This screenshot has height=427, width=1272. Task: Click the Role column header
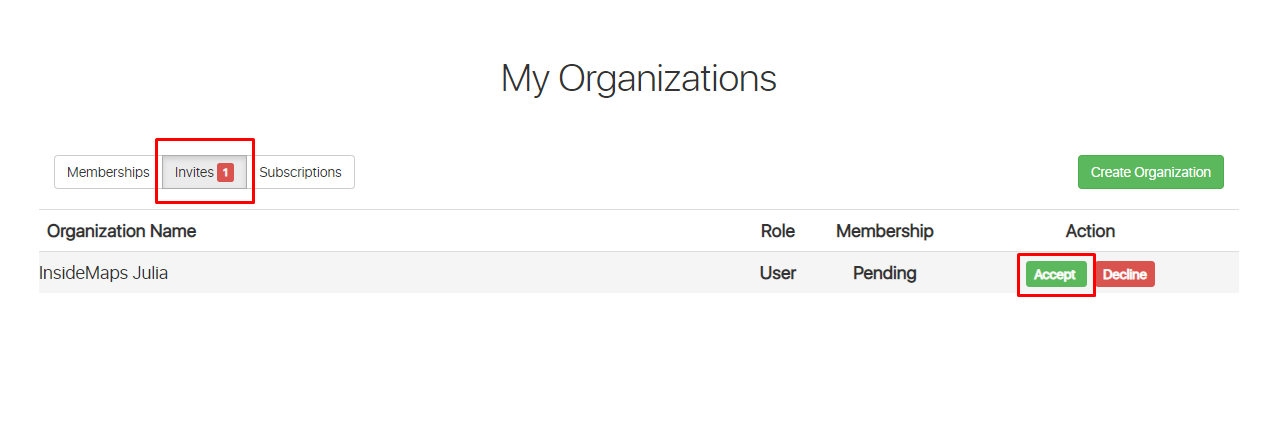(x=777, y=231)
